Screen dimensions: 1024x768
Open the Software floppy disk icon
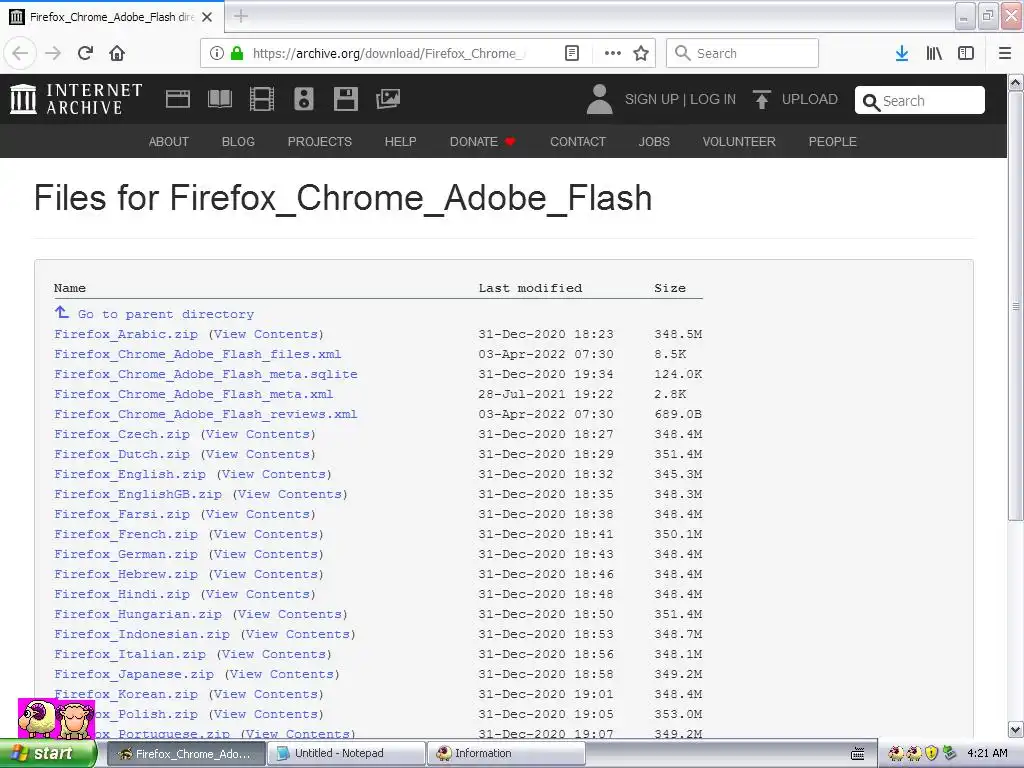tap(345, 99)
